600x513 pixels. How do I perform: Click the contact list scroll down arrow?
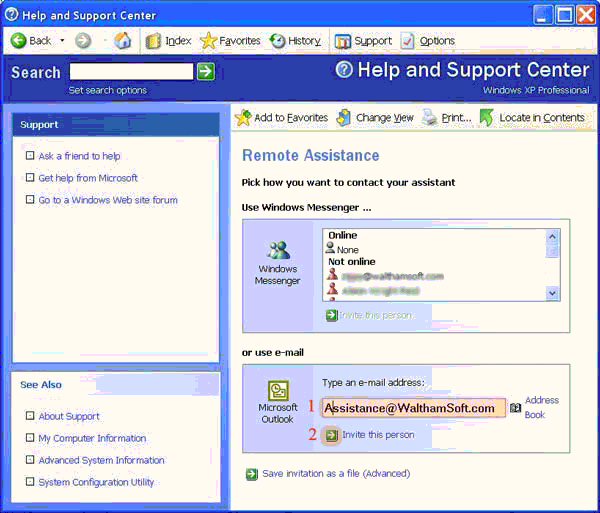[552, 293]
